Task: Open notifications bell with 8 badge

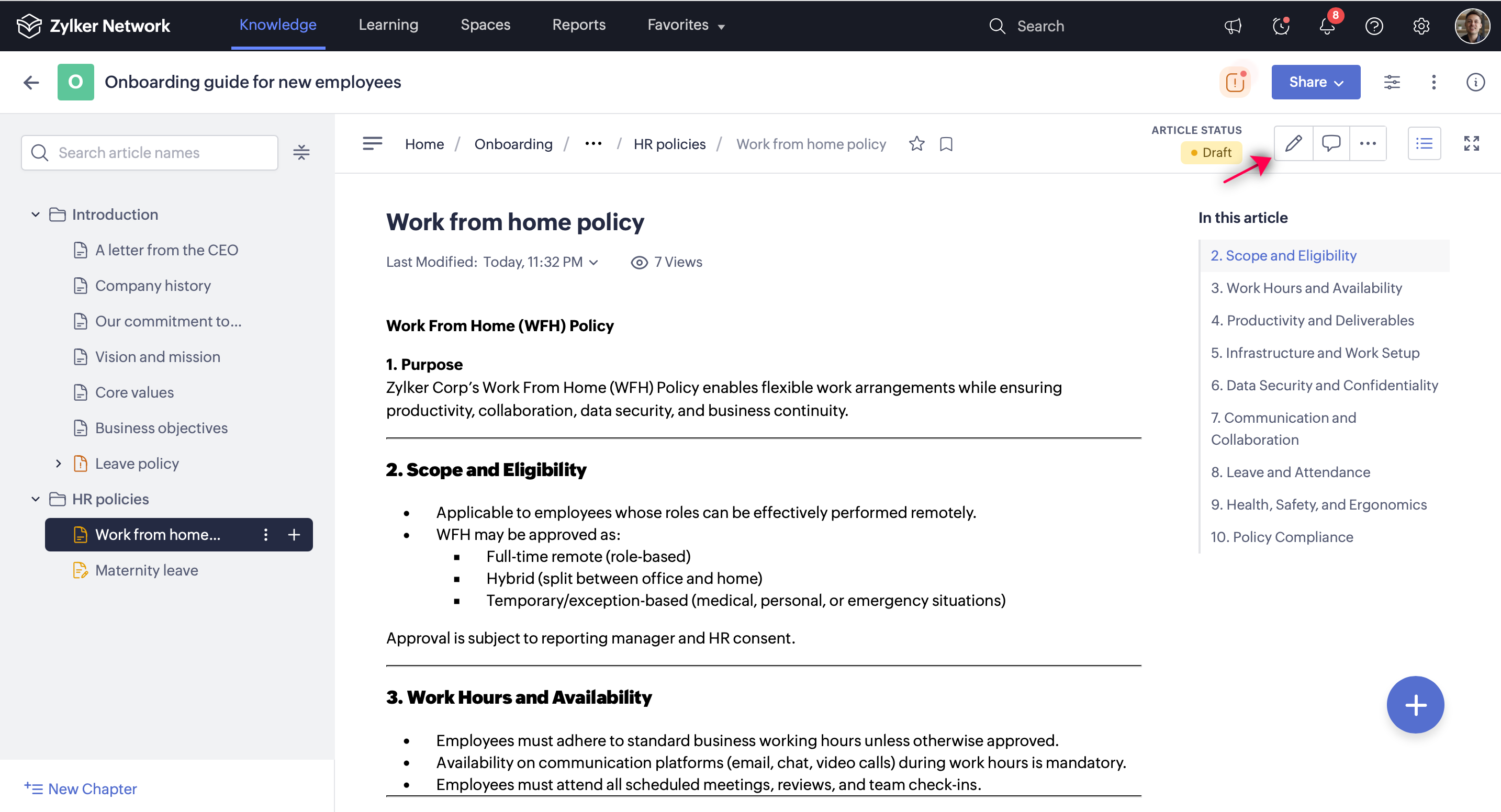Action: (x=1327, y=26)
